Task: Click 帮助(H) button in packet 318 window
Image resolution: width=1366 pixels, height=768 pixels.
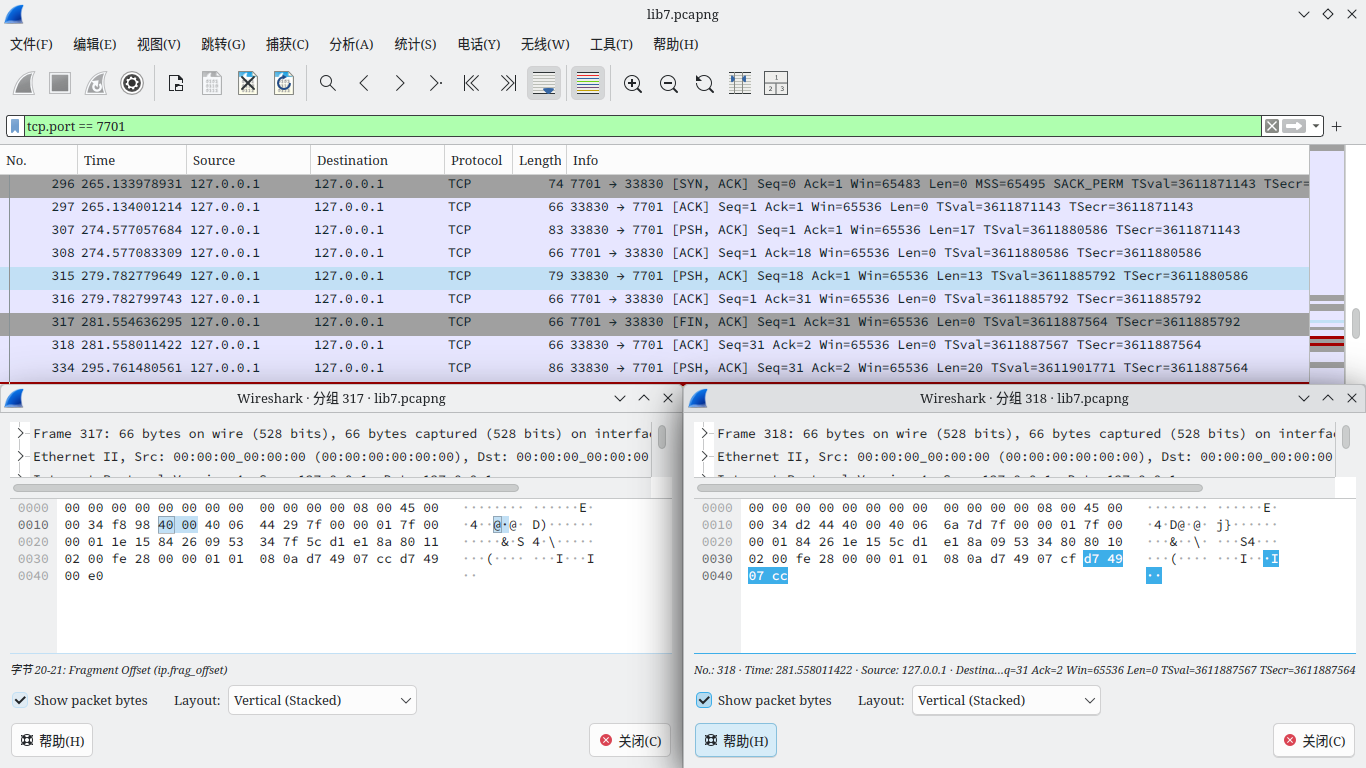Action: point(735,741)
